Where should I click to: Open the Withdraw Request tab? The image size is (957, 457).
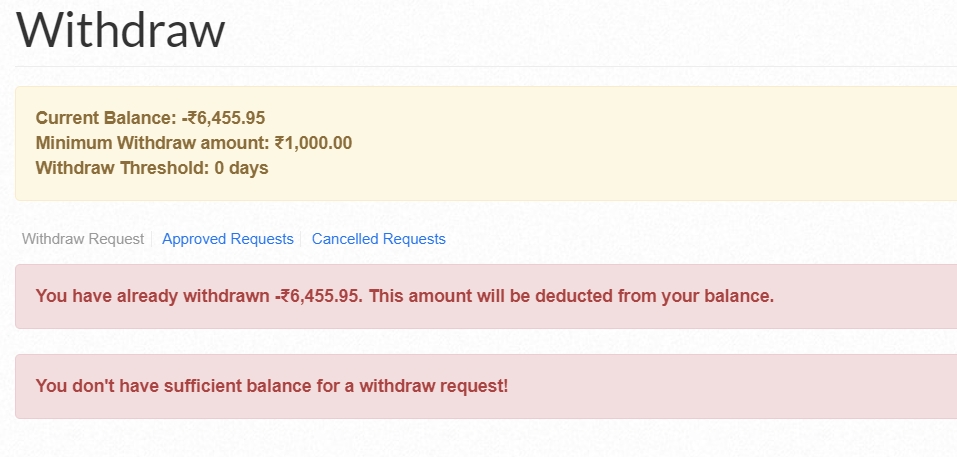coord(83,239)
